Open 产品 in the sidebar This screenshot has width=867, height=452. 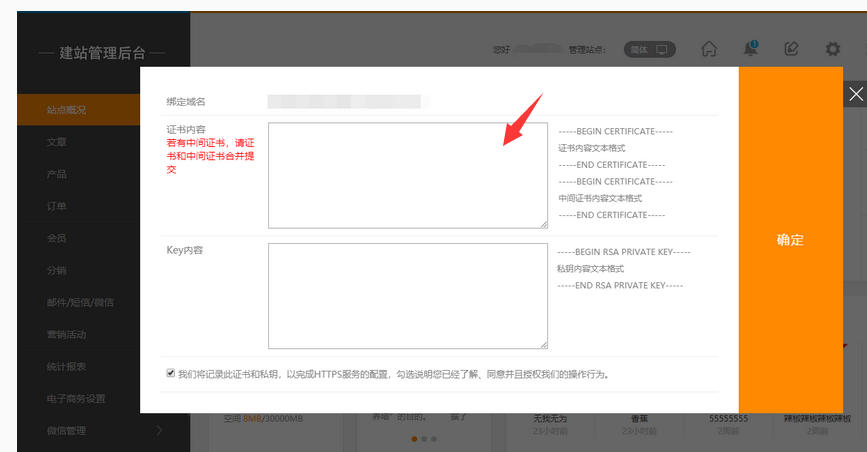(x=56, y=174)
